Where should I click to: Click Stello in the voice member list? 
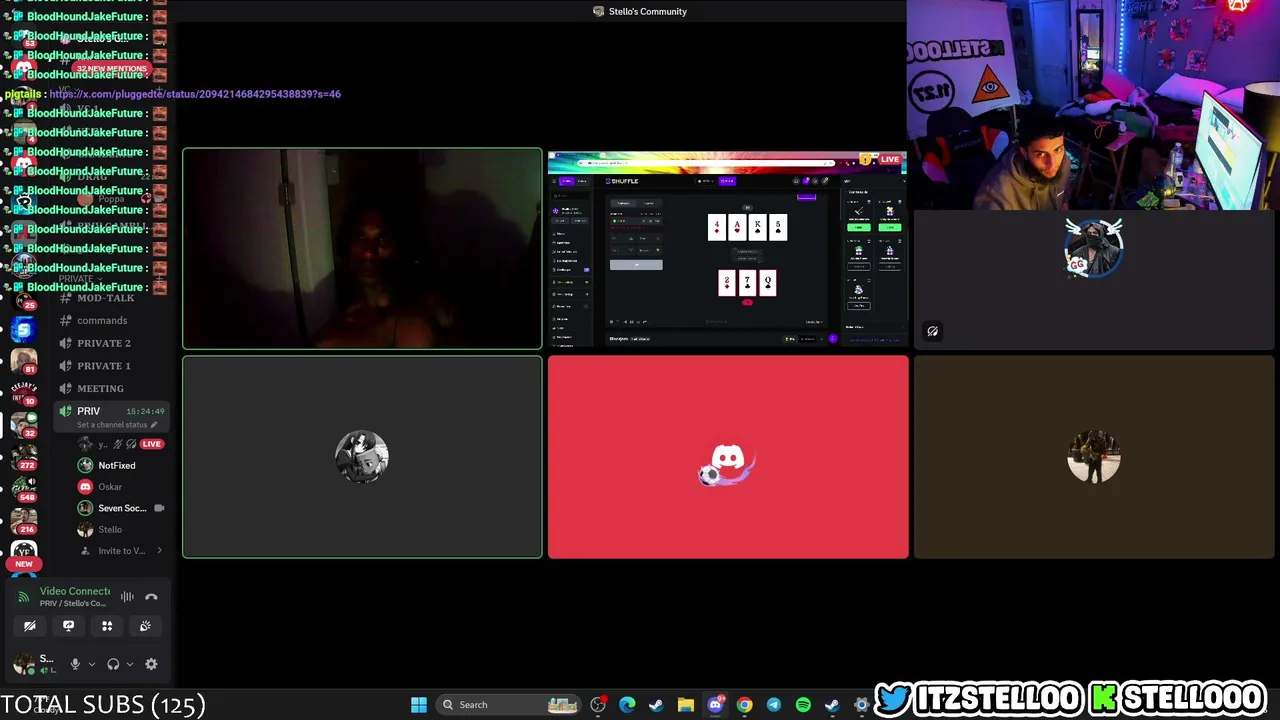tap(110, 530)
